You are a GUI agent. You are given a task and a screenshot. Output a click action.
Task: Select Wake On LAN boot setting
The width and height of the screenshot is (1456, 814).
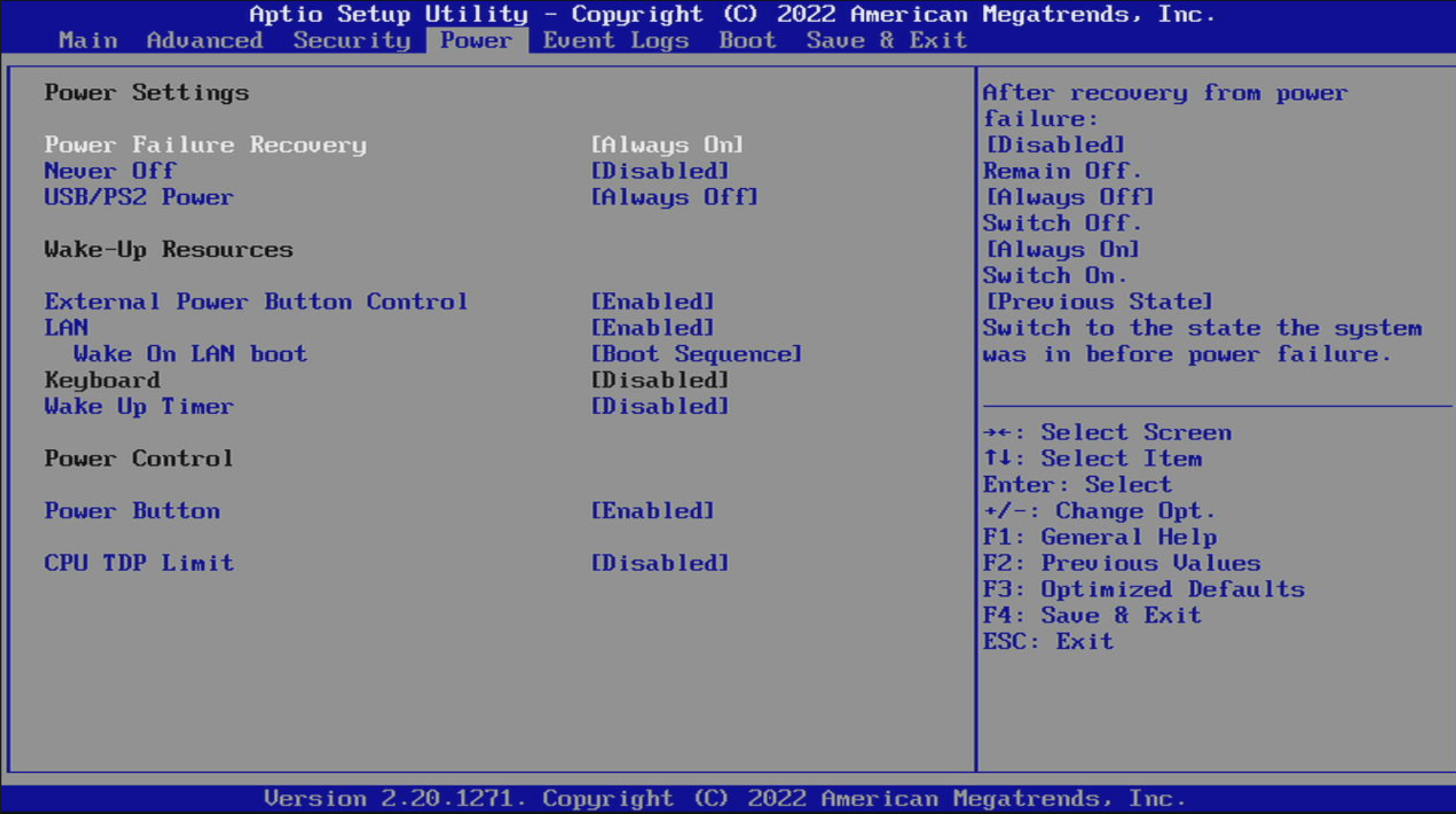[x=190, y=354]
